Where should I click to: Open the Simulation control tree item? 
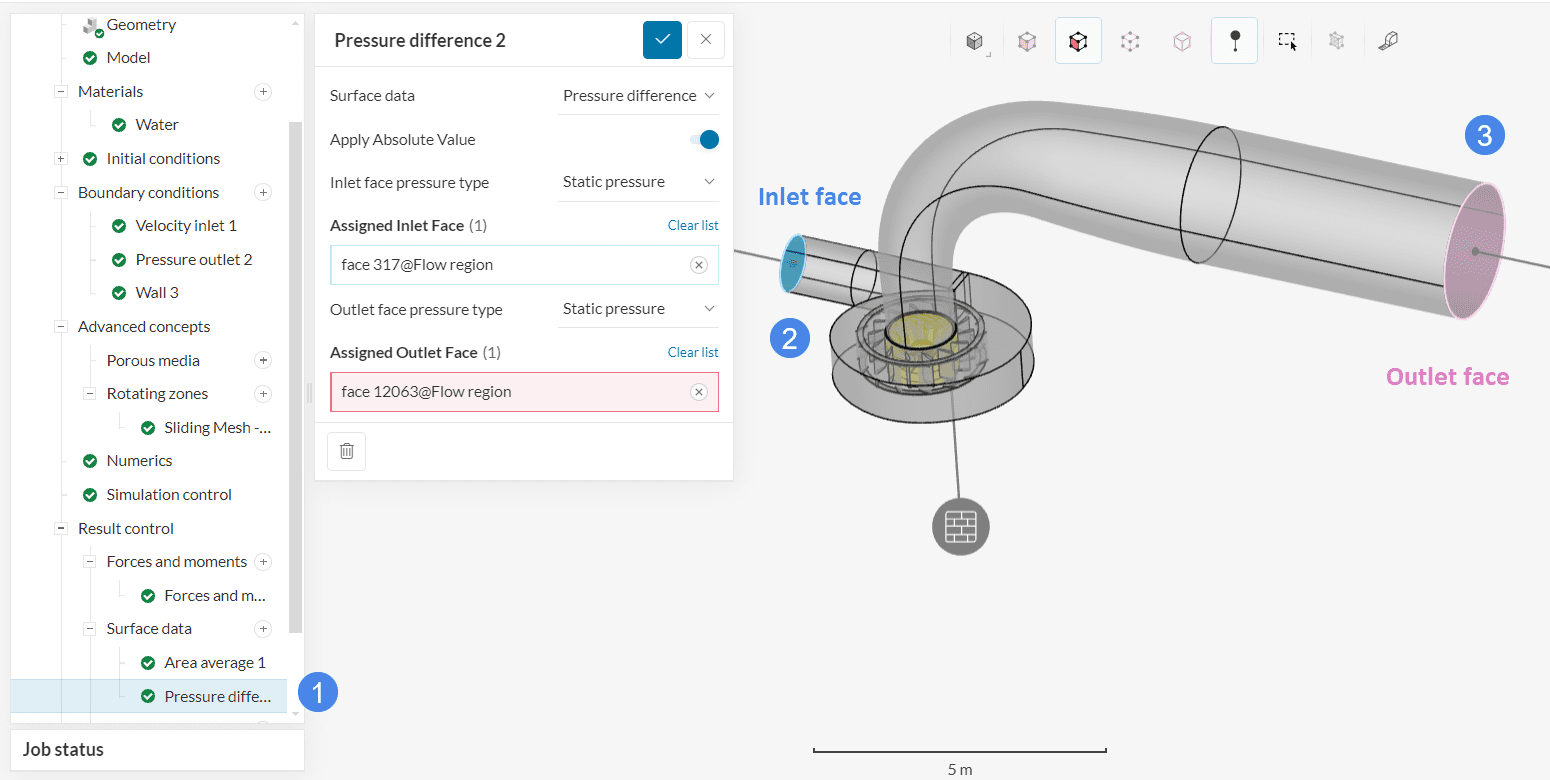(169, 495)
